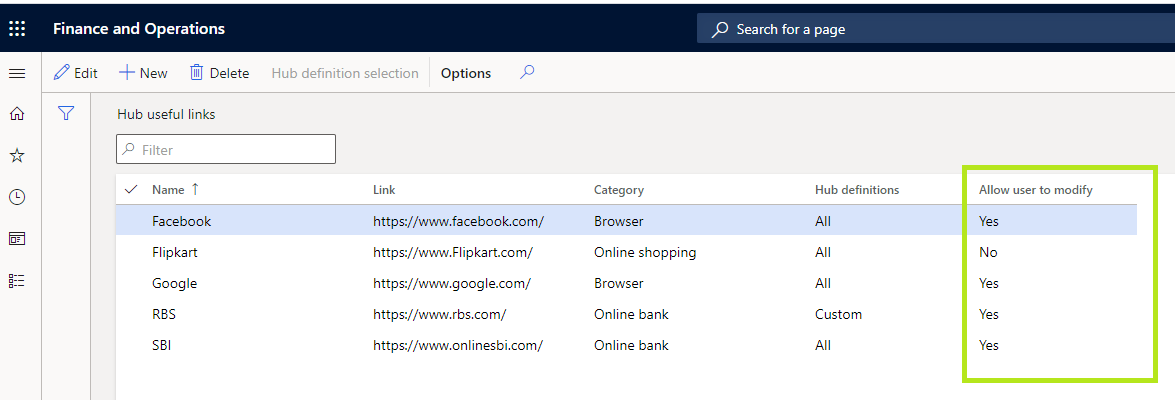Click the https://www.google.com/ link cell

click(452, 283)
